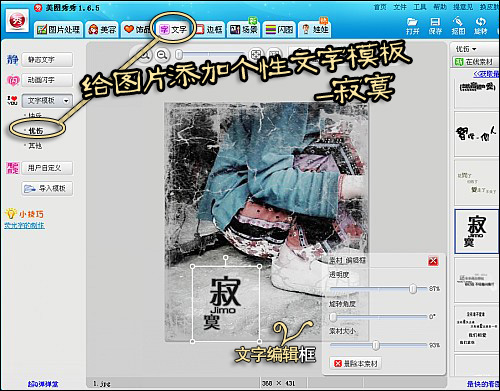The width and height of the screenshot is (500, 391).
Task: Click the bottom-left corner handle of text box
Action: coord(192,341)
